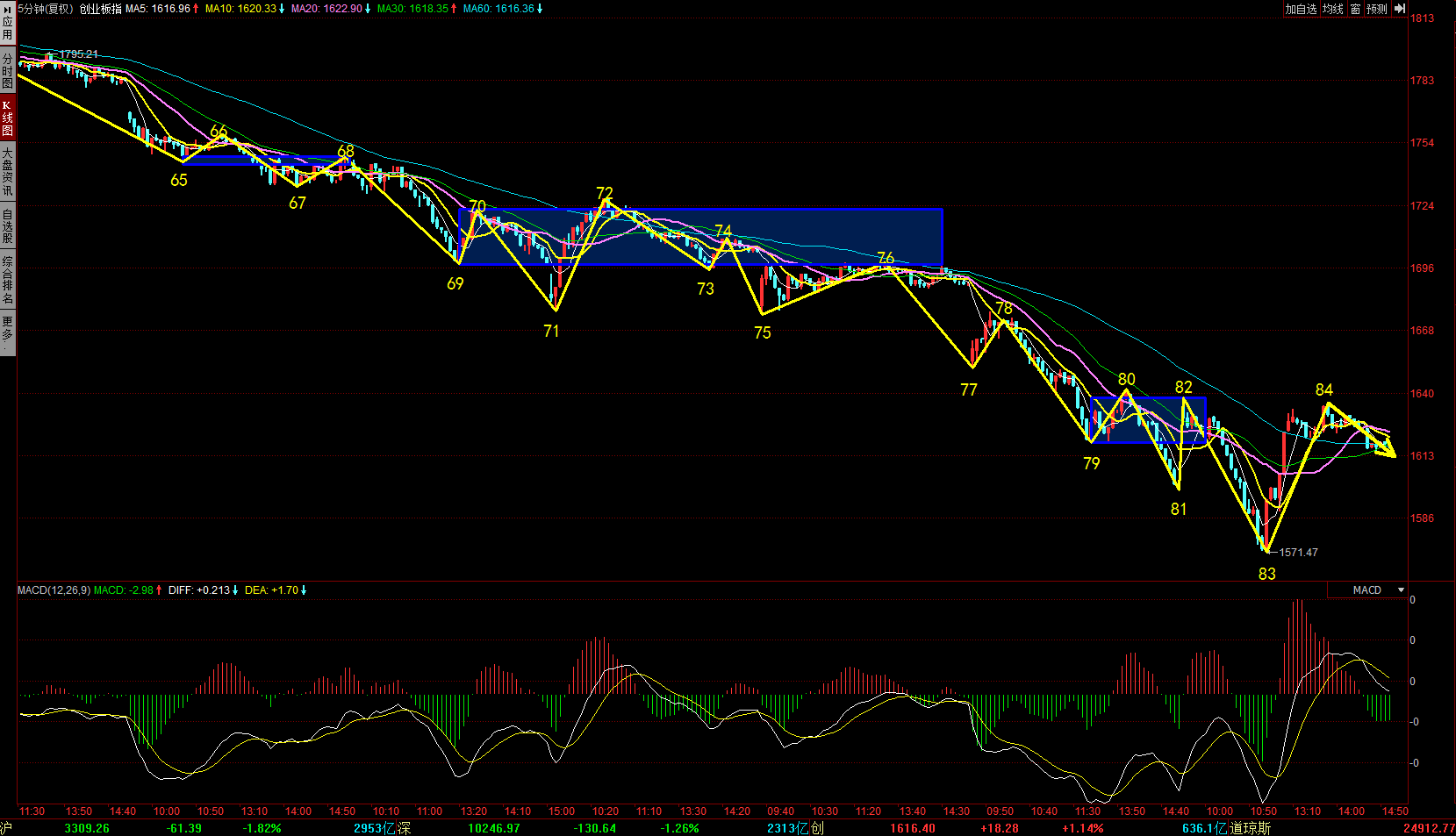Screen dimensions: 1456x836
Task: Open the 大盘资讯 tab
Action: point(7,172)
